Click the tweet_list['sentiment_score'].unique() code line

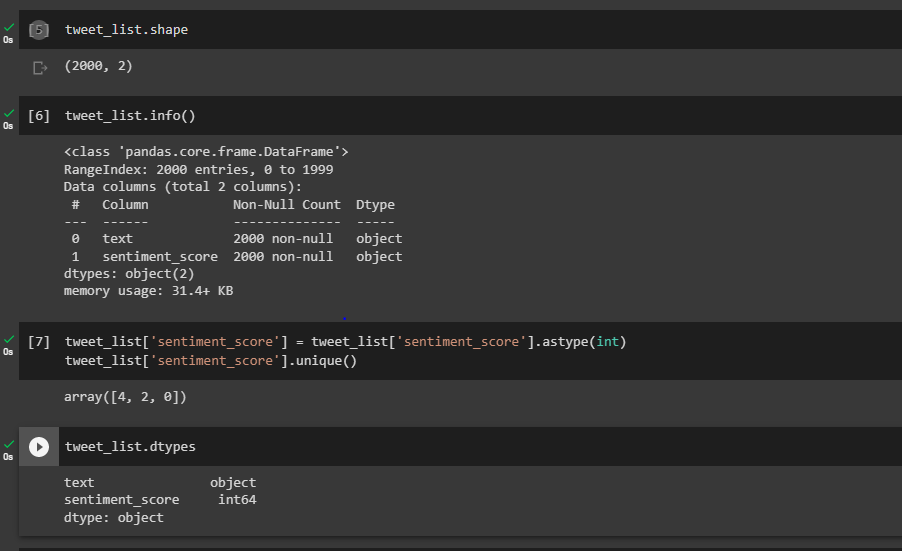click(x=211, y=361)
